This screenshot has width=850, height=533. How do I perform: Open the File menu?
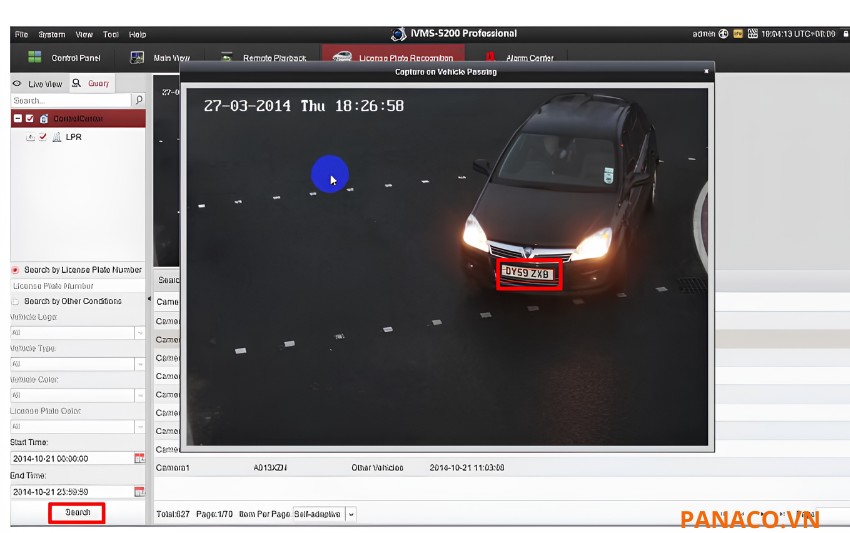[21, 34]
